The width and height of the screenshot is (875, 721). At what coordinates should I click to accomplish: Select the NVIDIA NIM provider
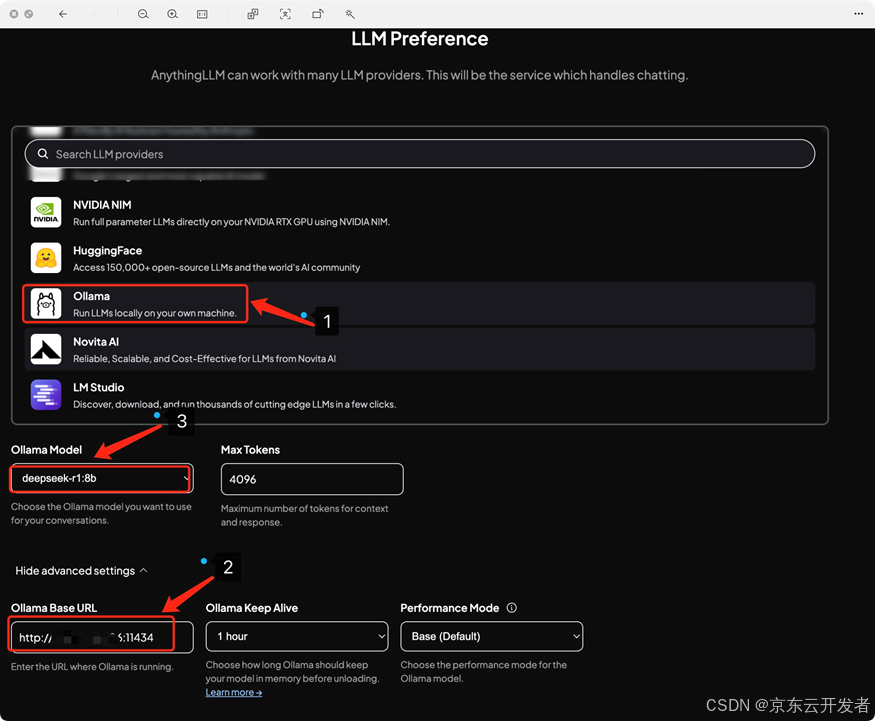point(420,212)
